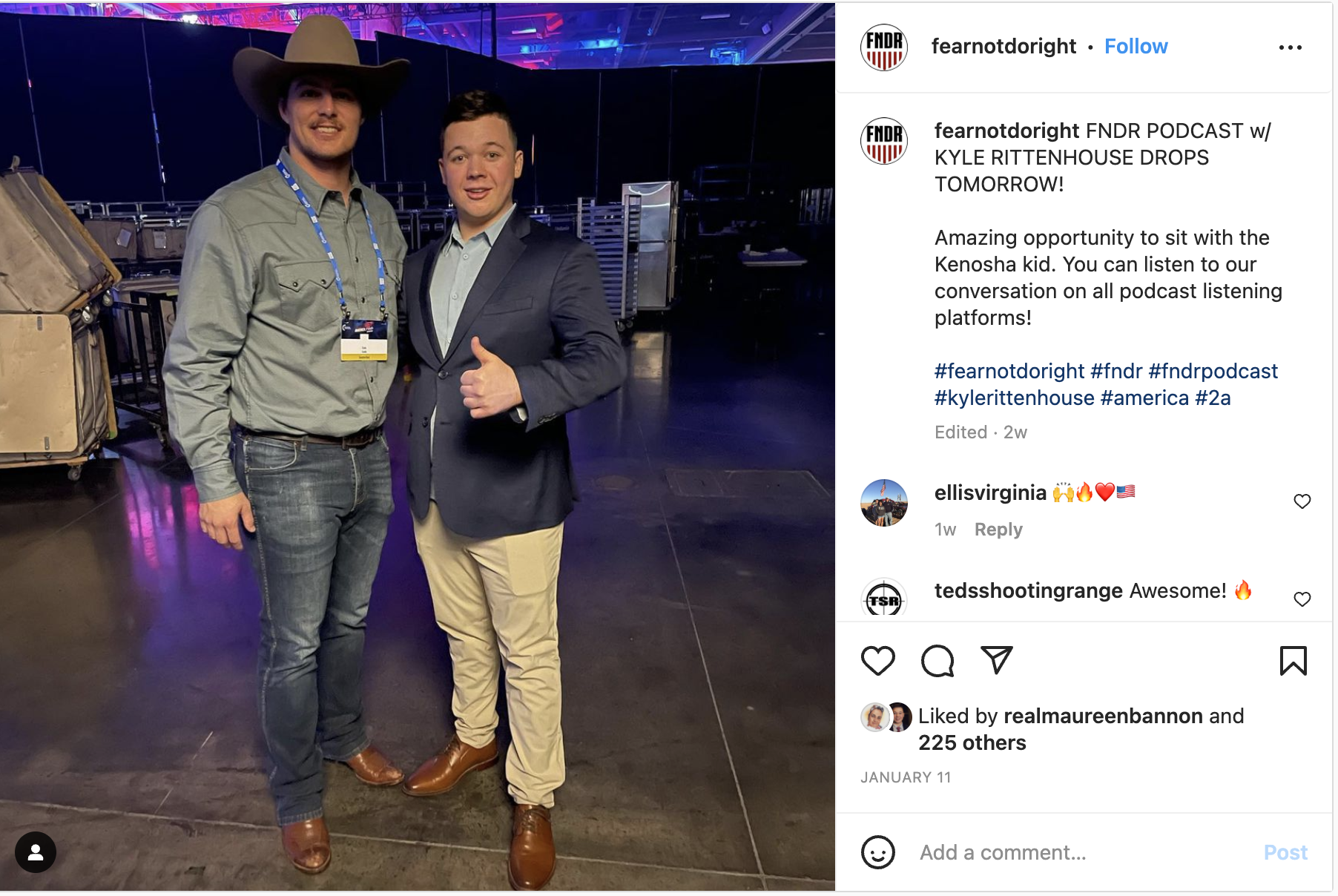Follow the fearnotdoright account
The height and width of the screenshot is (896, 1338).
click(1136, 46)
